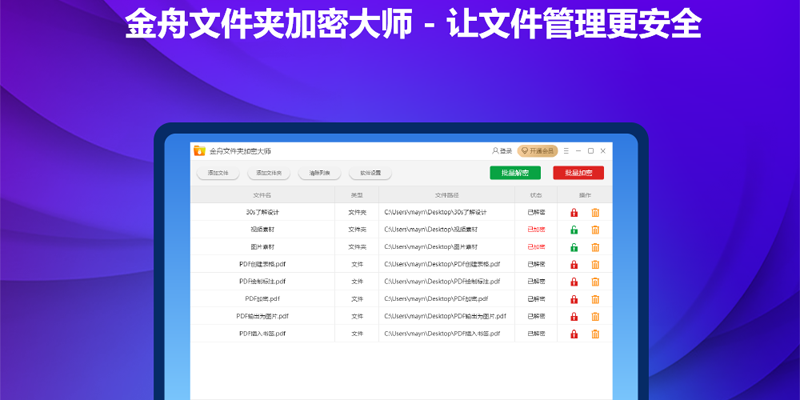Select the 图片素材 file name cell
Screen dimensions: 800x400
(x=262, y=247)
